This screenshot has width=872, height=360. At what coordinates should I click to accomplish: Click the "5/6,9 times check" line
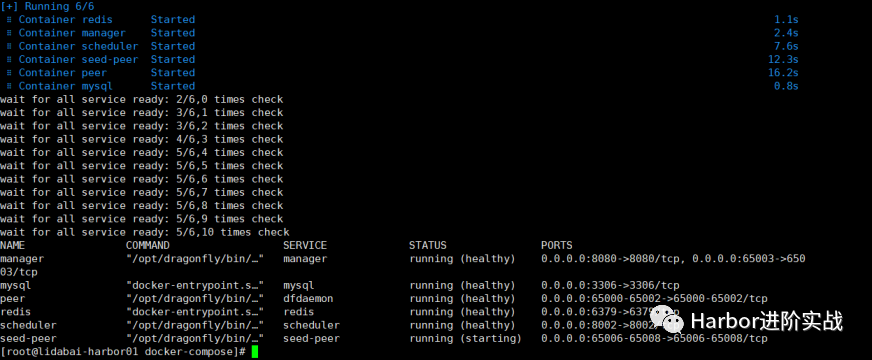pos(142,219)
